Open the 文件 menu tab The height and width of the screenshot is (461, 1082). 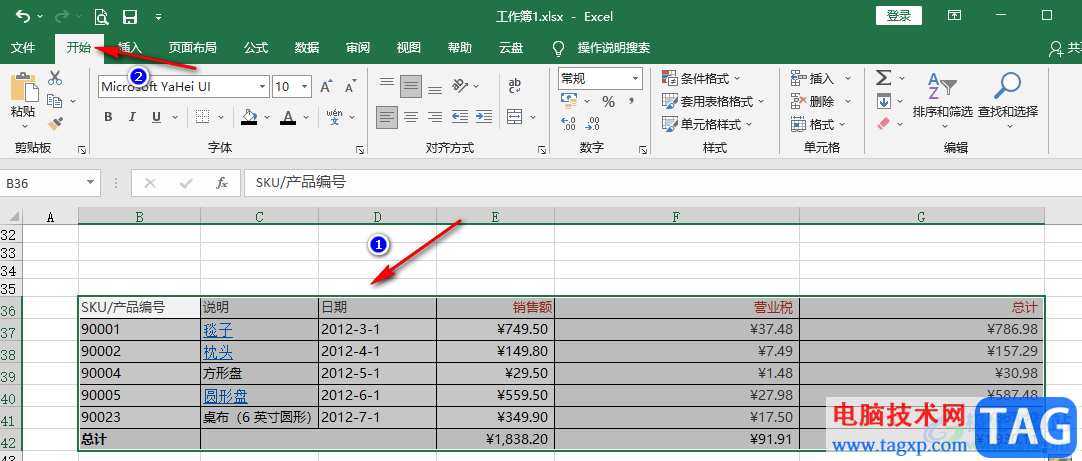[23, 48]
